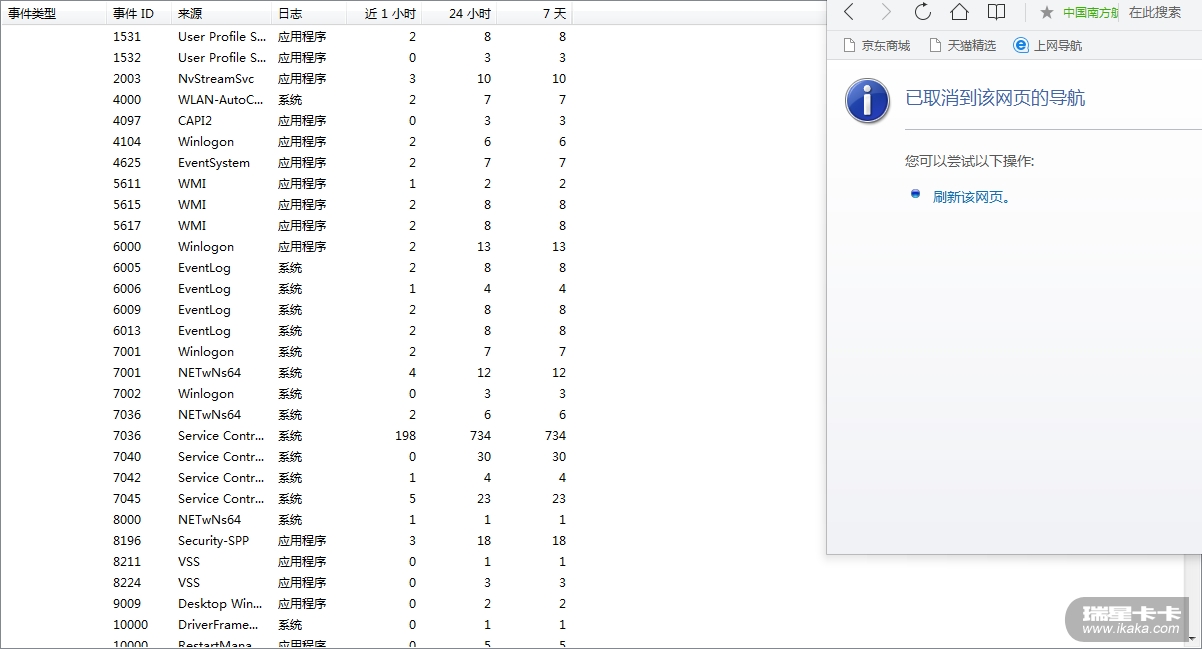
Task: Open the reading book icon in browser
Action: 996,12
